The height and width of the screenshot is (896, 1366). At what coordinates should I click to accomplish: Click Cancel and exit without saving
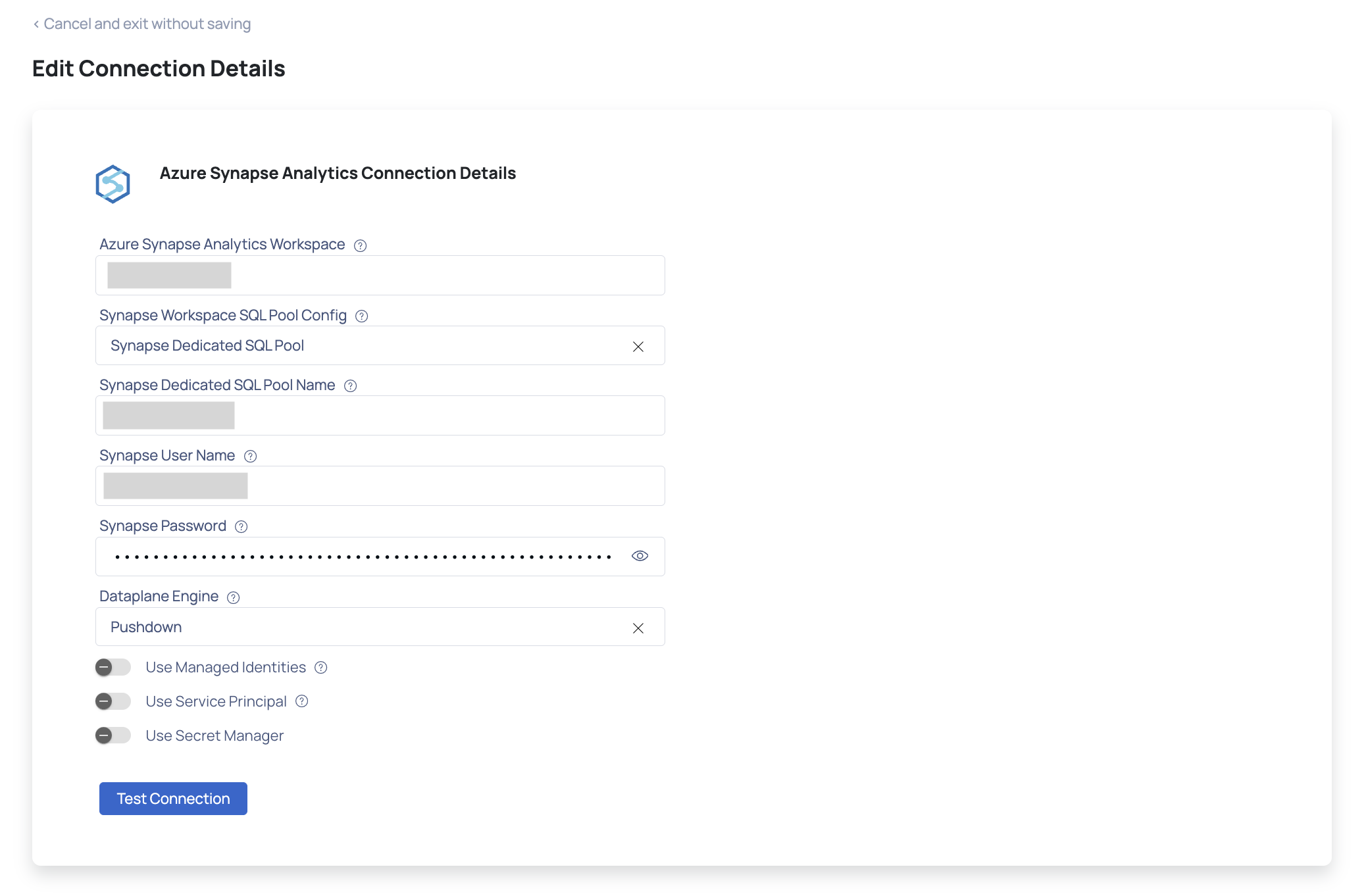pyautogui.click(x=141, y=24)
